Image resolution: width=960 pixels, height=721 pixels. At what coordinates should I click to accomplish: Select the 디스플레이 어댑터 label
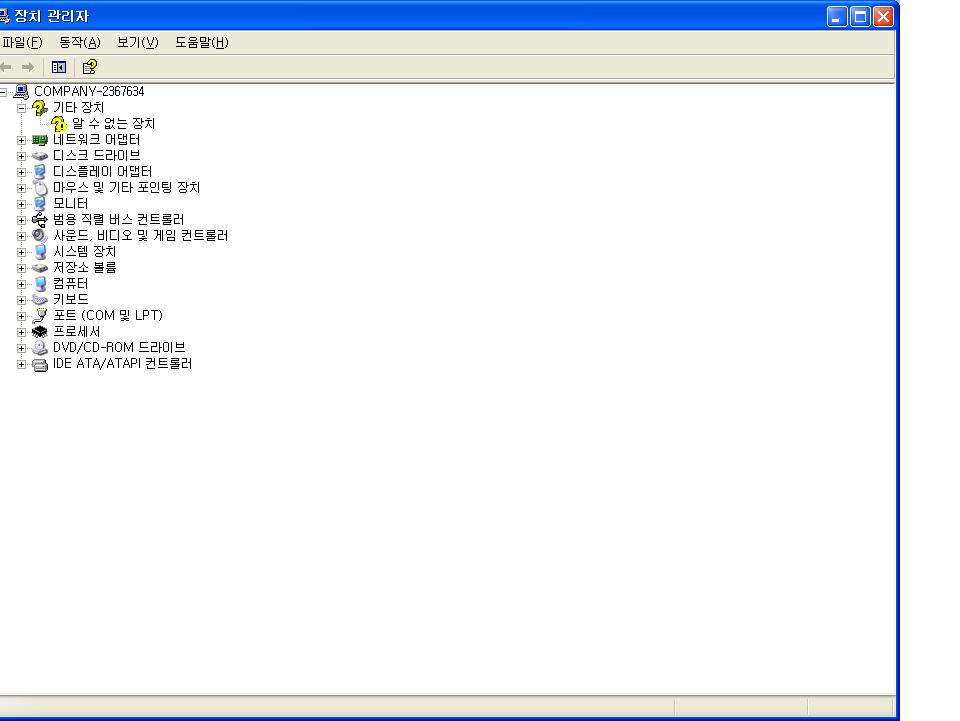tap(102, 171)
